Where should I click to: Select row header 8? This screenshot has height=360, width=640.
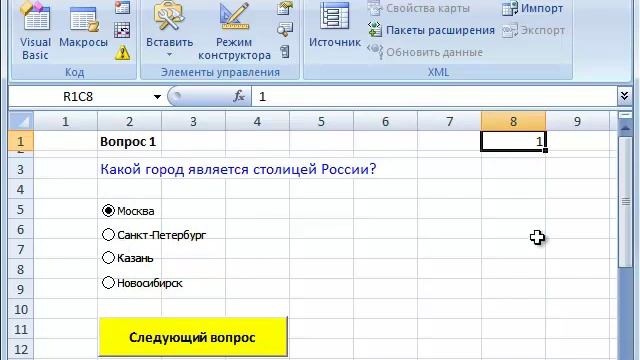pyautogui.click(x=21, y=269)
